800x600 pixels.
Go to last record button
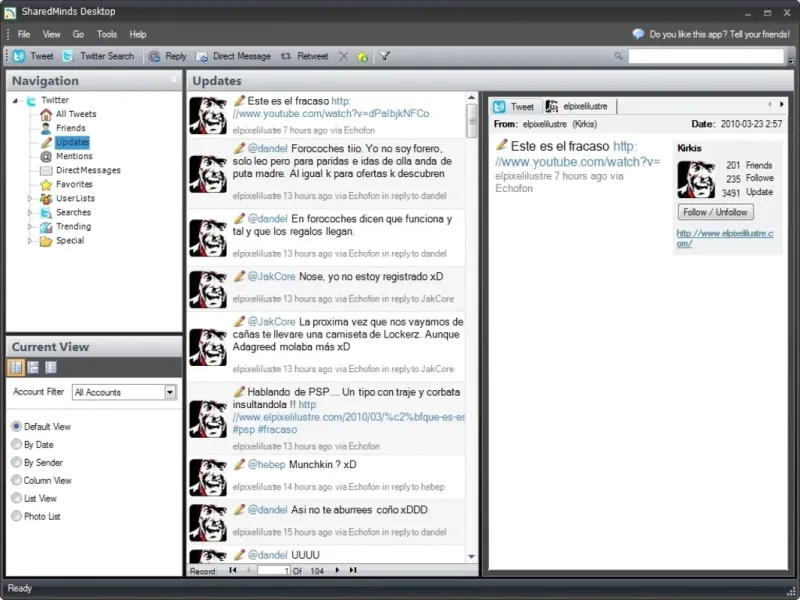(x=353, y=570)
